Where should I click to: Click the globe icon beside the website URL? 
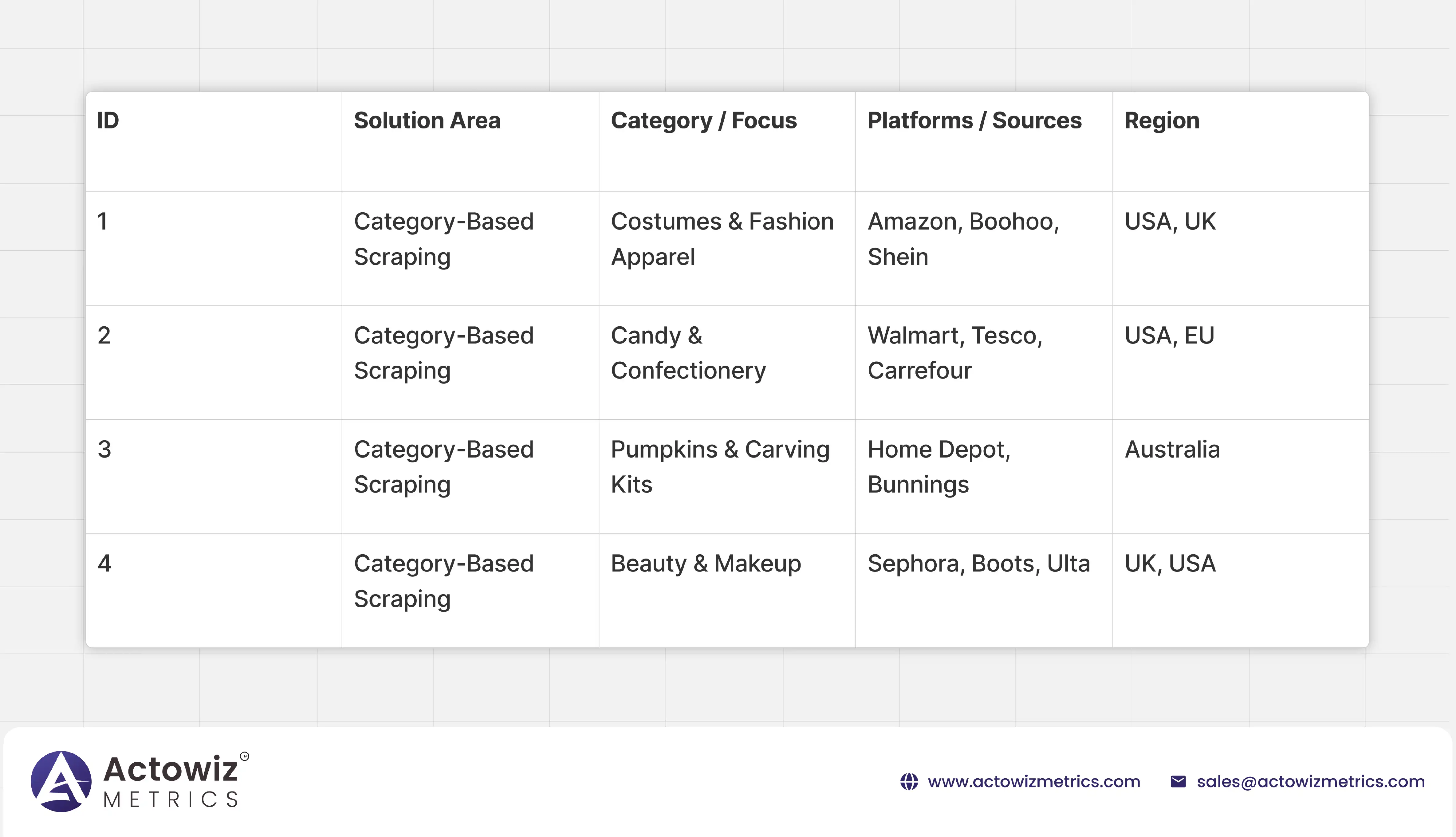coord(909,782)
